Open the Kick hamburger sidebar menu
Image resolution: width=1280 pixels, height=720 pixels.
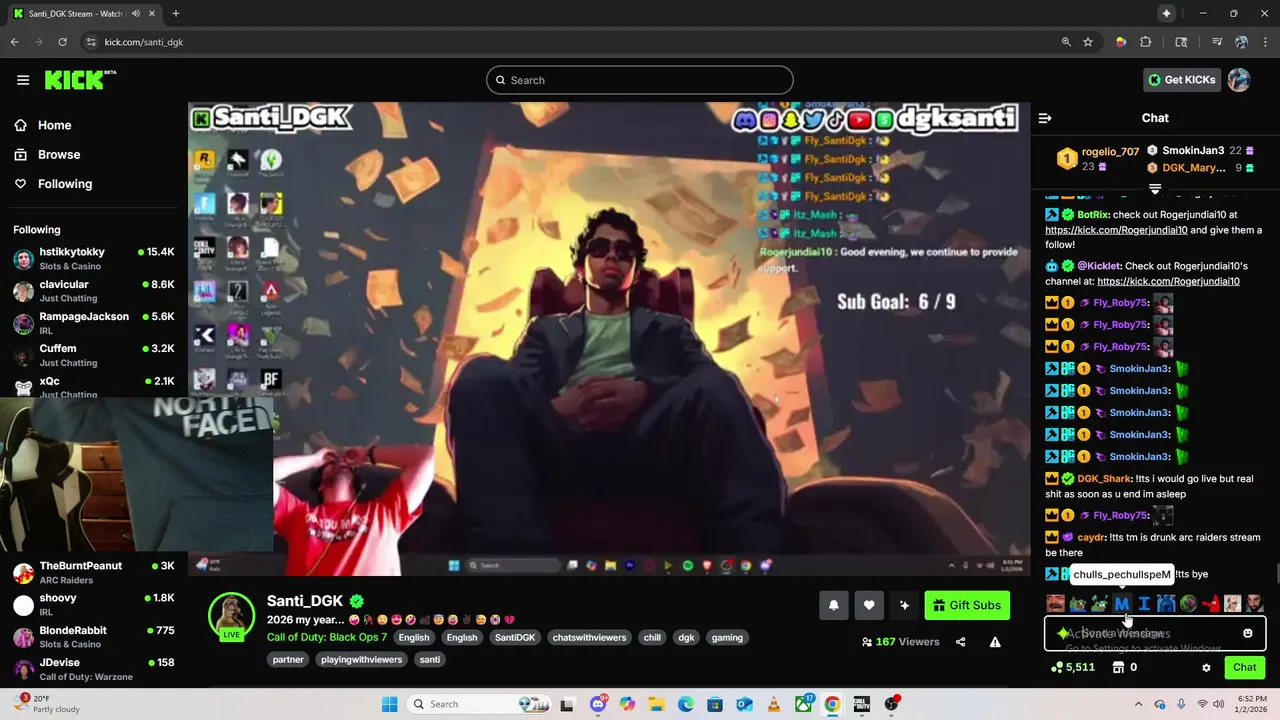(x=23, y=80)
